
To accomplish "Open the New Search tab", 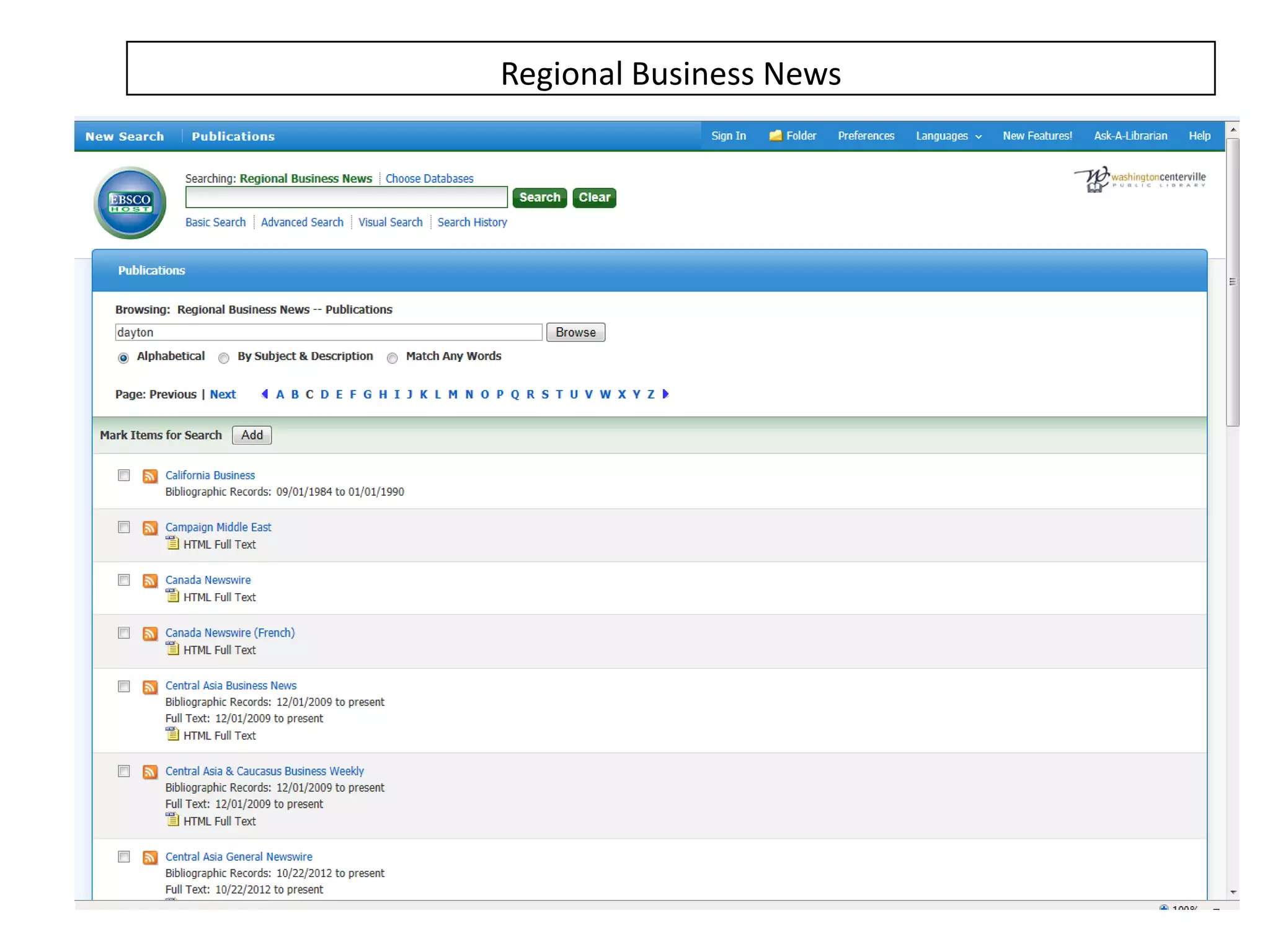I will (125, 136).
